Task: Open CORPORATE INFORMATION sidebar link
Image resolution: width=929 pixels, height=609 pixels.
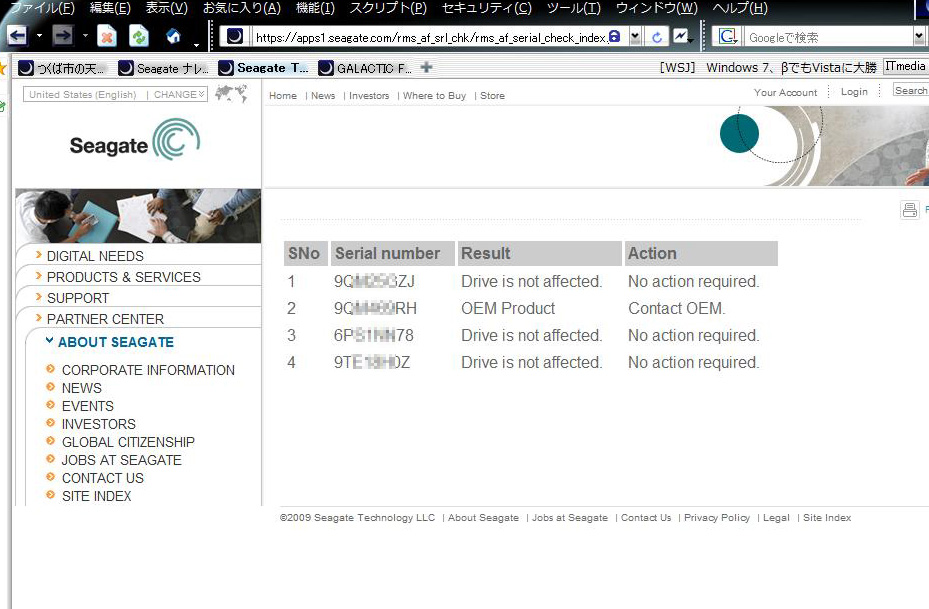Action: click(x=148, y=370)
